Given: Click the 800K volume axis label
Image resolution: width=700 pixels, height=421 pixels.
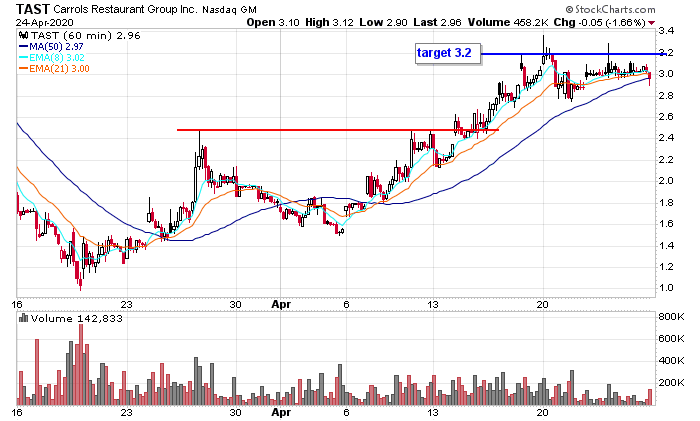Looking at the screenshot, I should click(x=671, y=317).
